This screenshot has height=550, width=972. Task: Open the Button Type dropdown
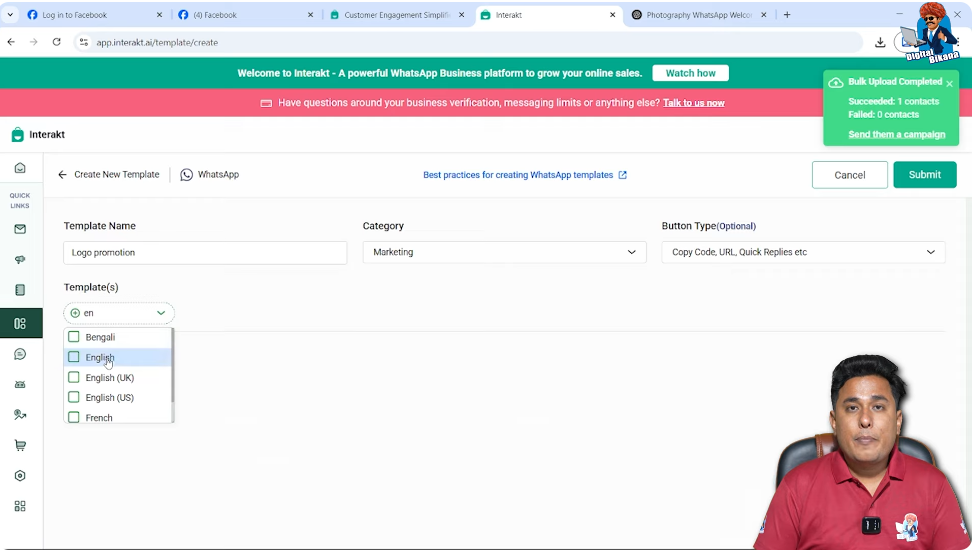[x=803, y=252]
